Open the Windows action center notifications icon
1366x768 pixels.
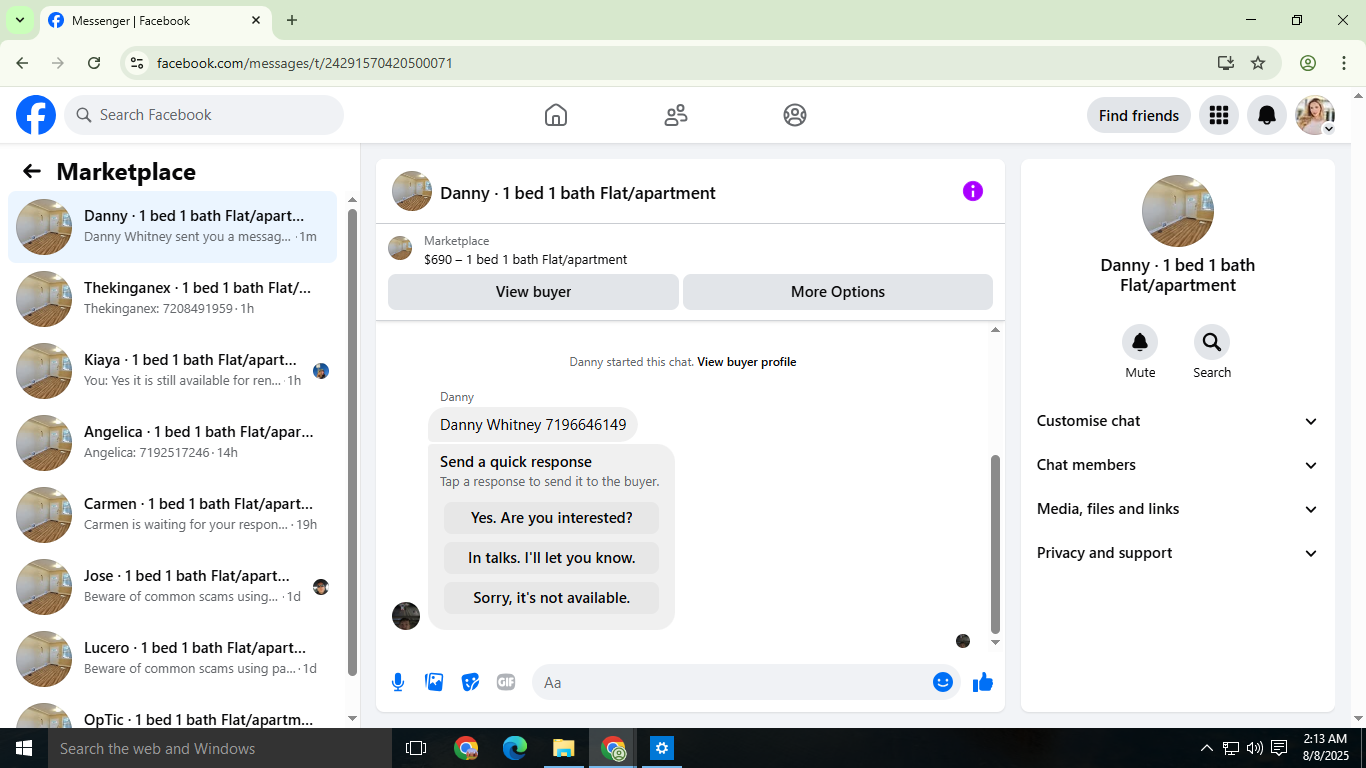[1279, 748]
